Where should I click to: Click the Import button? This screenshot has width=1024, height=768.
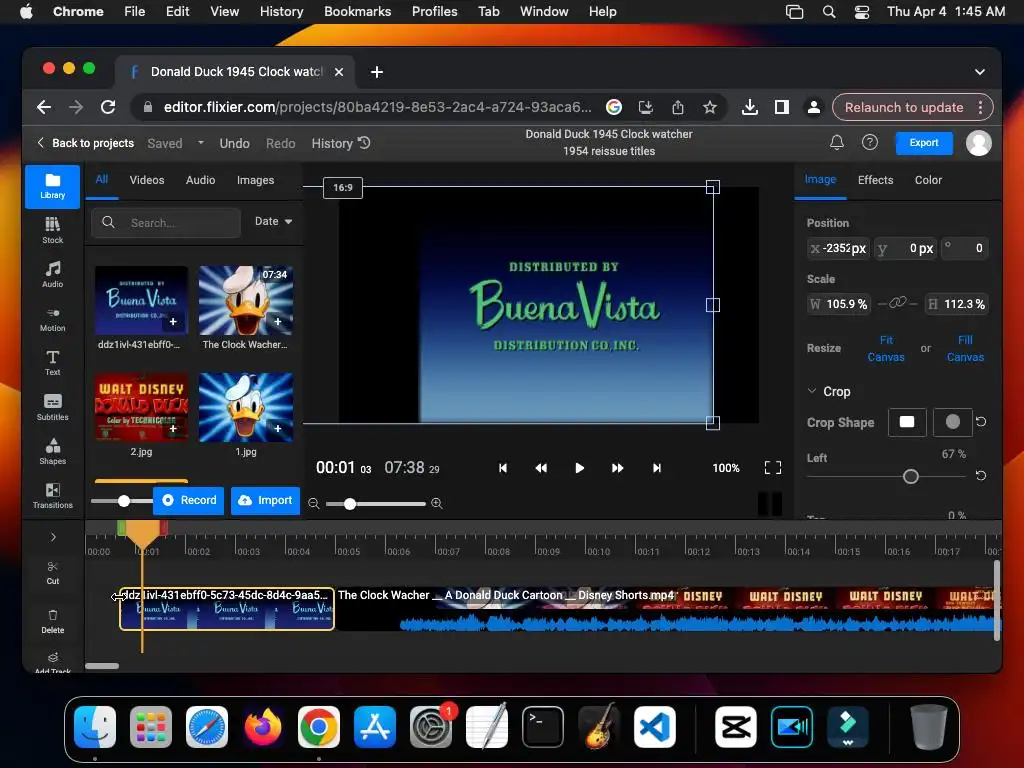pyautogui.click(x=265, y=500)
